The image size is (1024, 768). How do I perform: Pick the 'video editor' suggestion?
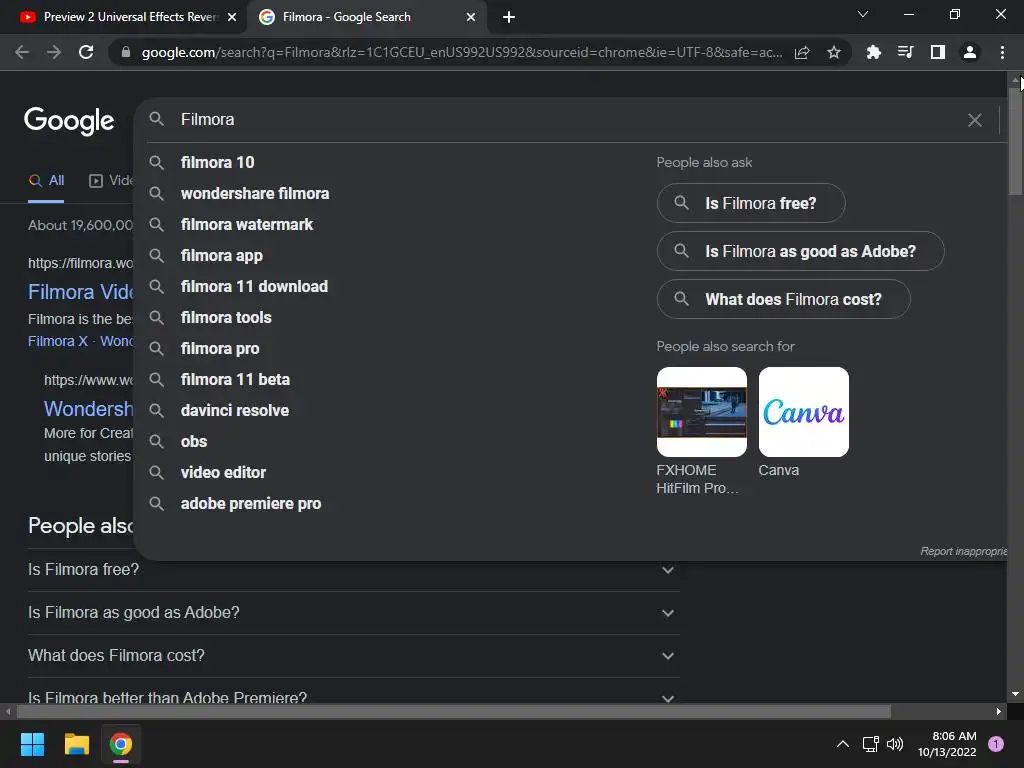pyautogui.click(x=223, y=473)
